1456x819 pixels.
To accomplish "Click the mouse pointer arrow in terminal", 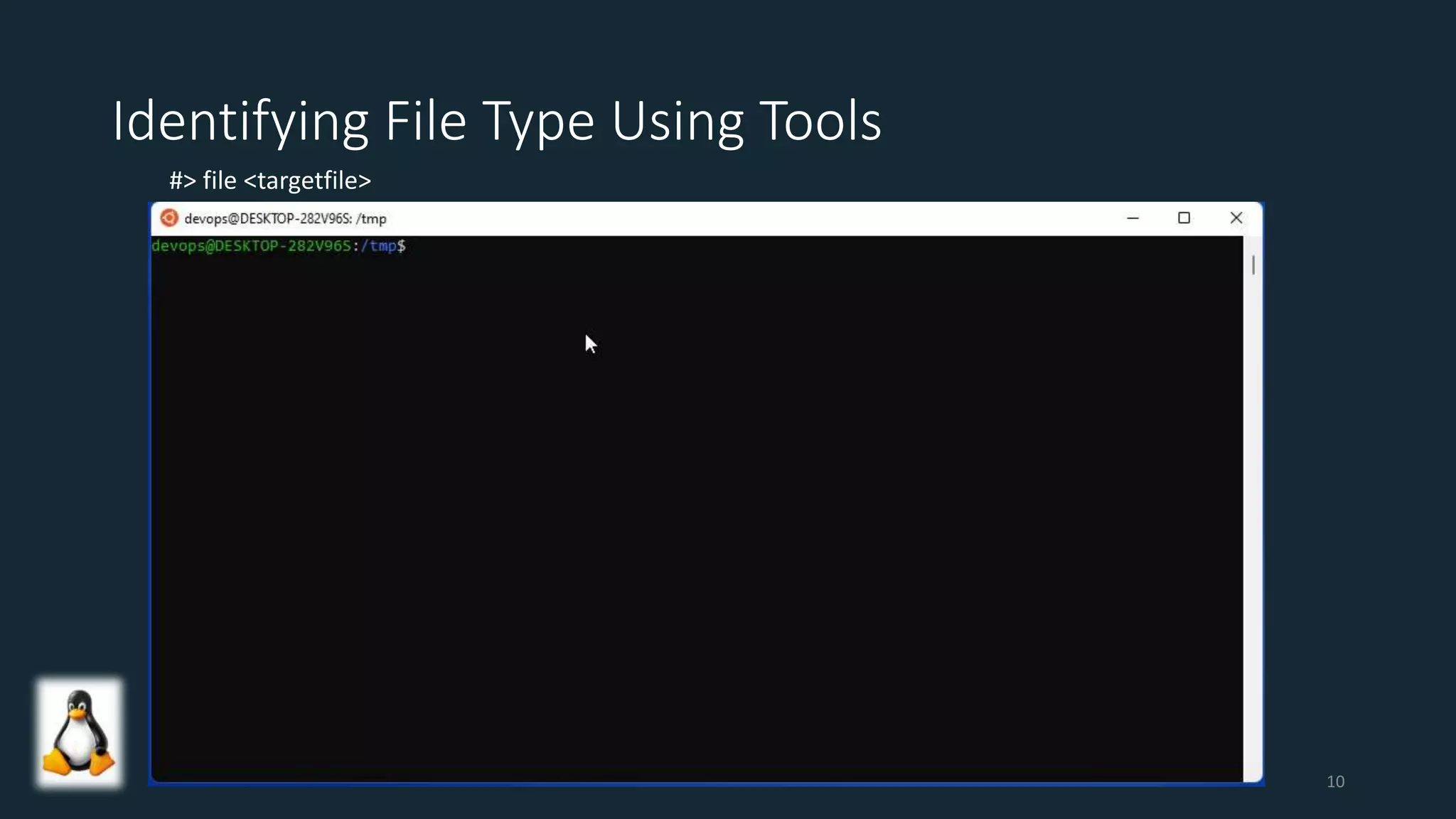I will (x=590, y=344).
